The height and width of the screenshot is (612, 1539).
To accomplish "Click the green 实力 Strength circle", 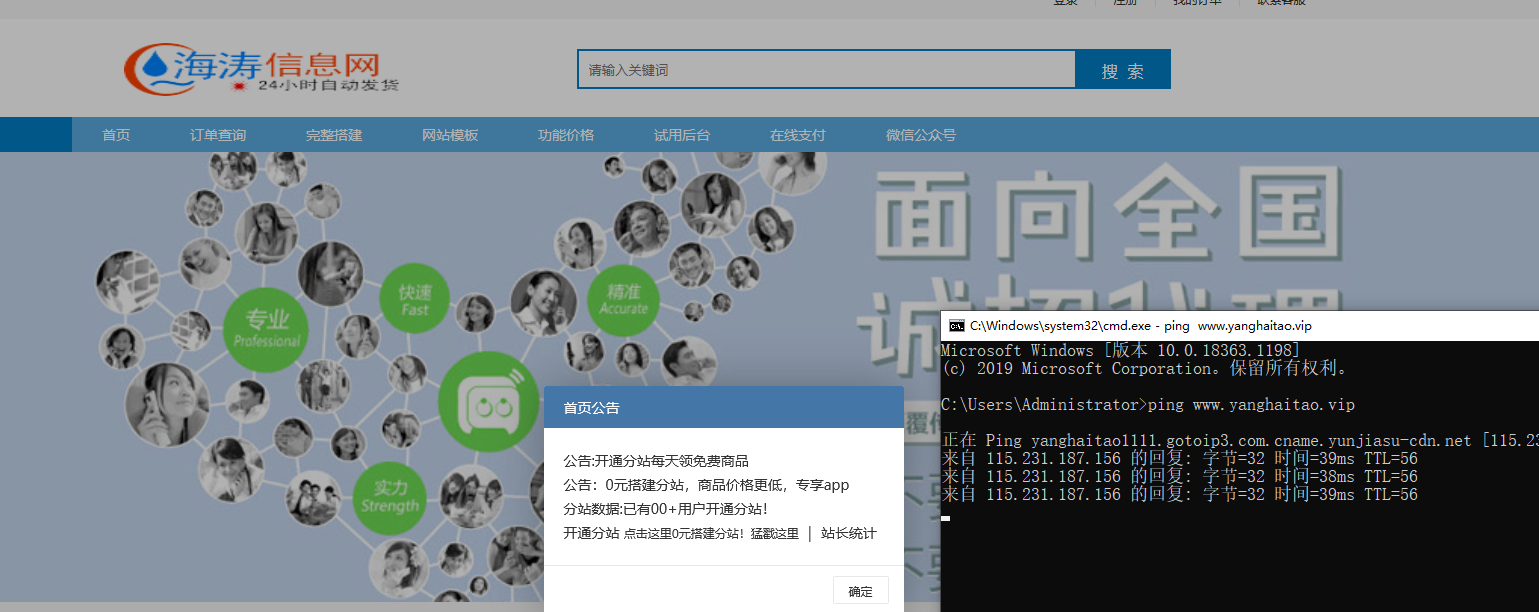I will (x=390, y=495).
